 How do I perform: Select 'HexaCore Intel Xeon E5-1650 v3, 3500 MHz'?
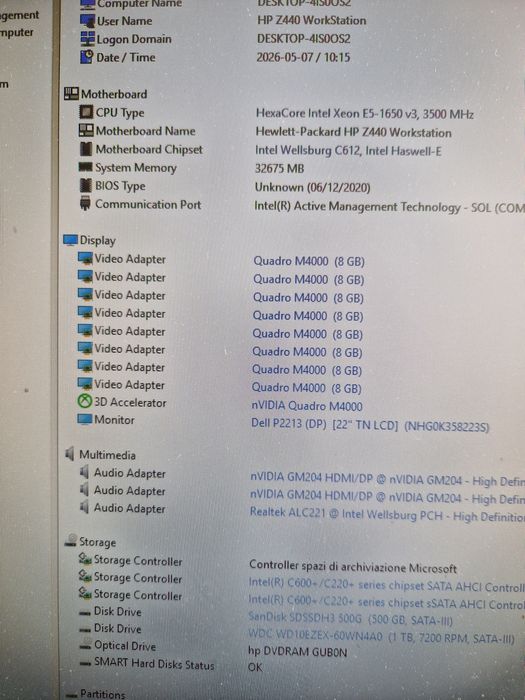pos(365,114)
